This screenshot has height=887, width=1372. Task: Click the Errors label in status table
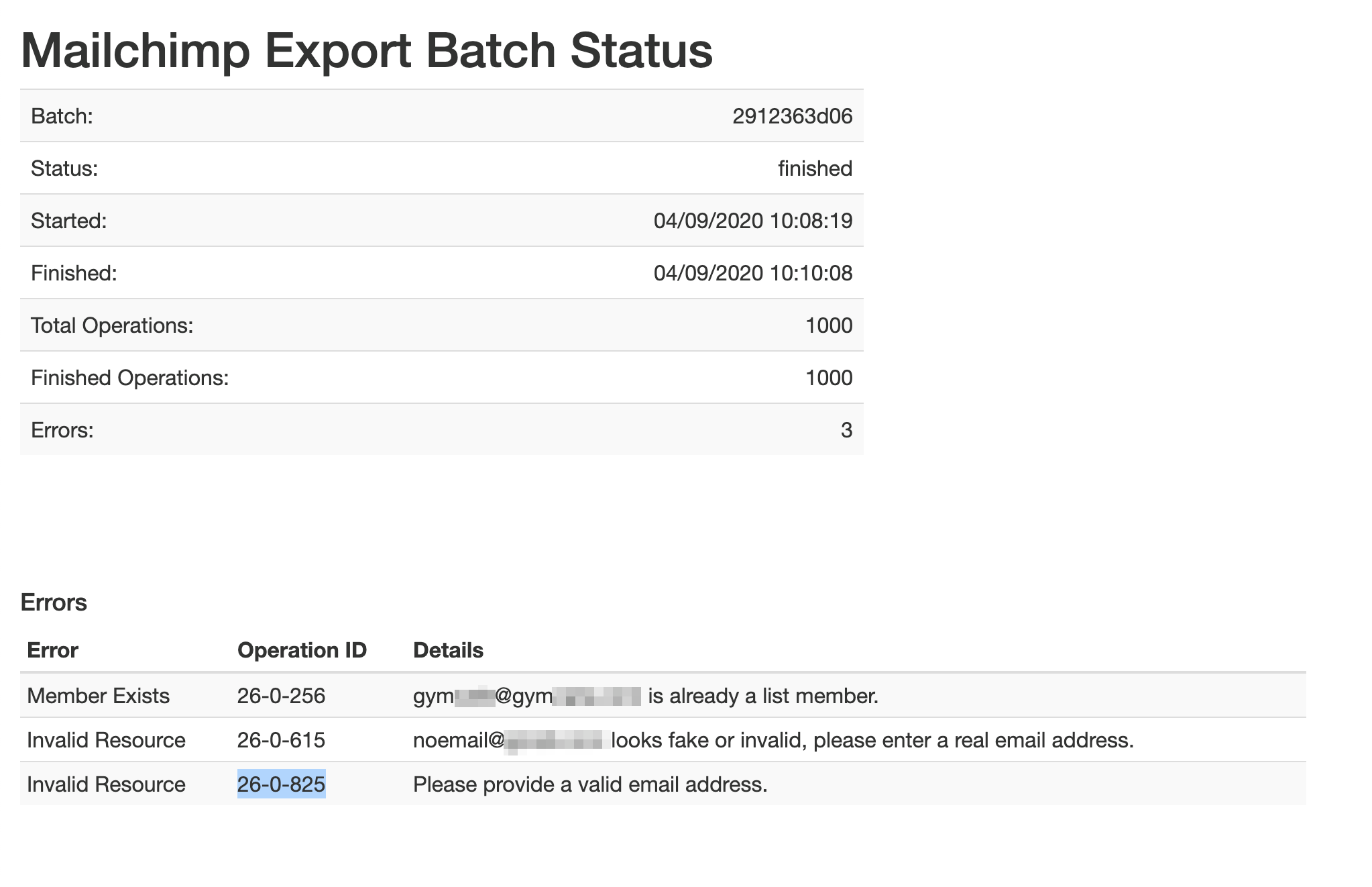coord(62,430)
